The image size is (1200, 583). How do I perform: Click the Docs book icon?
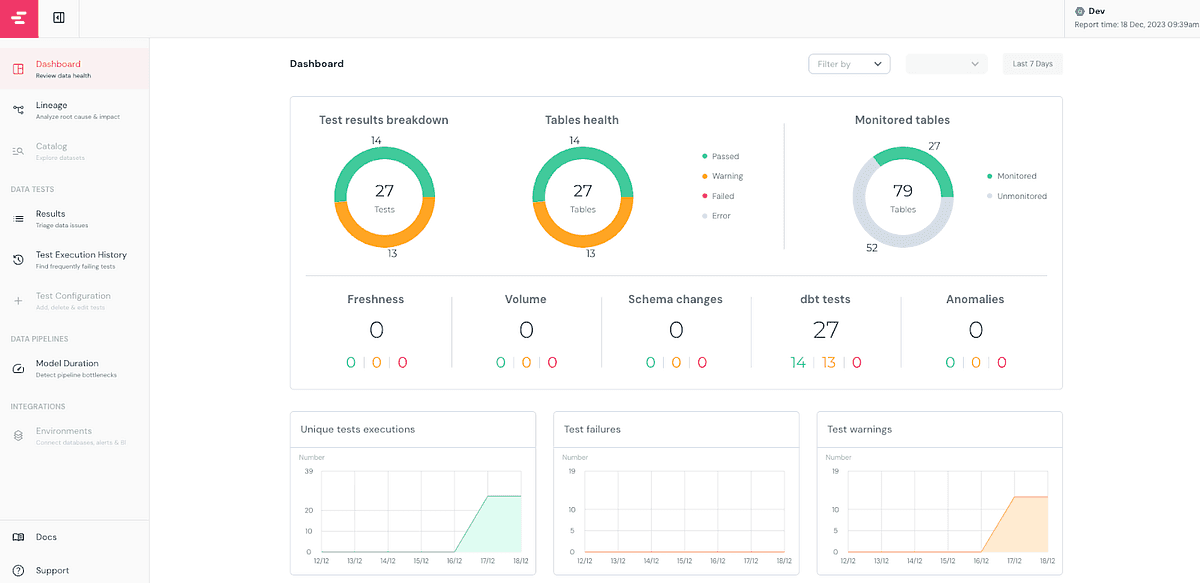click(x=18, y=537)
